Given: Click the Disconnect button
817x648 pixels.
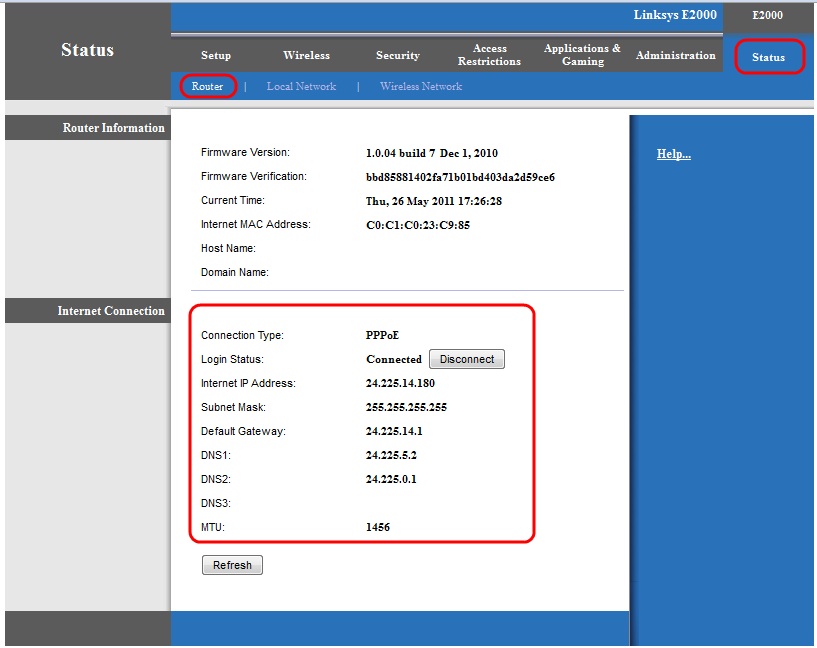Looking at the screenshot, I should [466, 358].
